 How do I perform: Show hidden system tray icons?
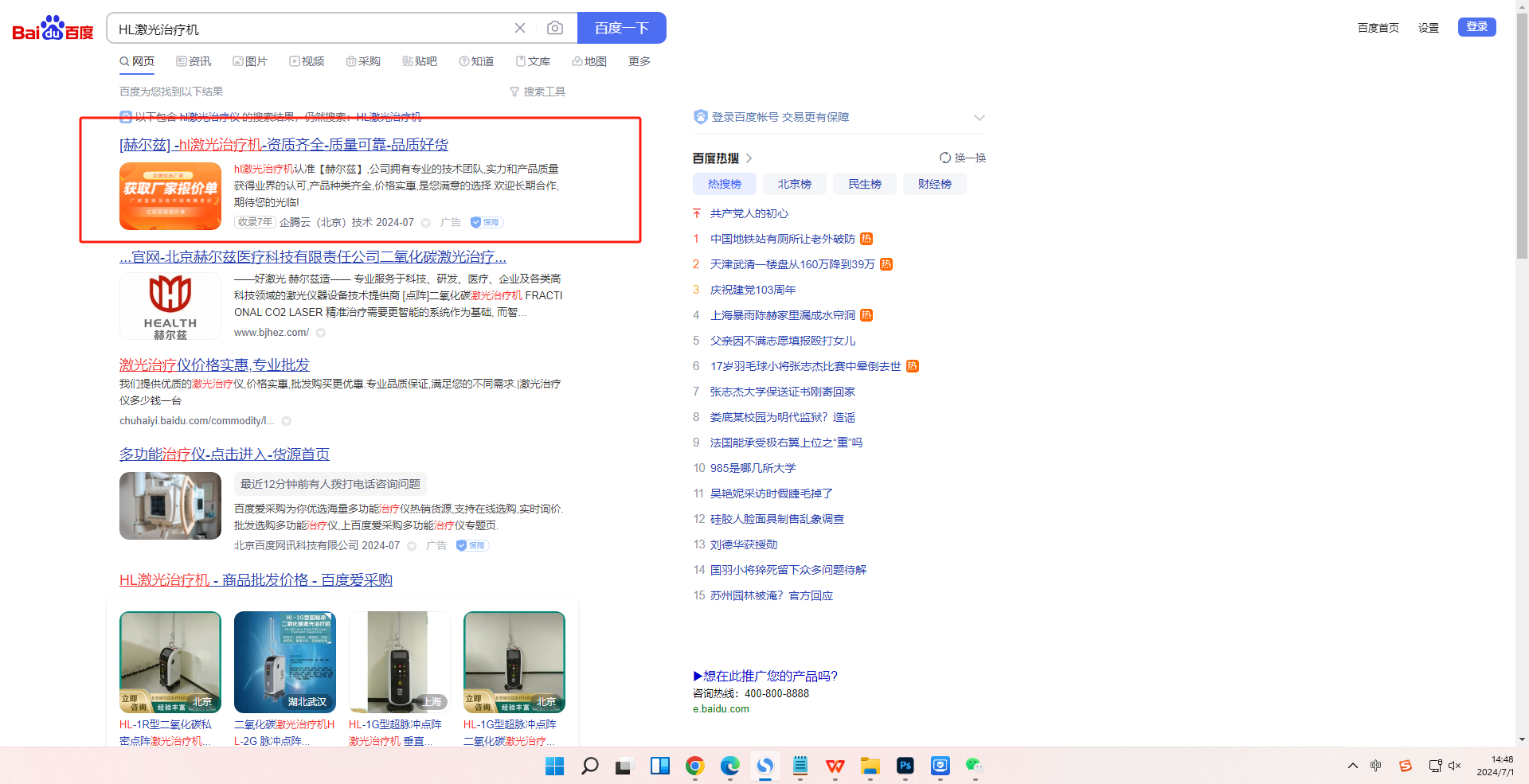tap(1352, 766)
